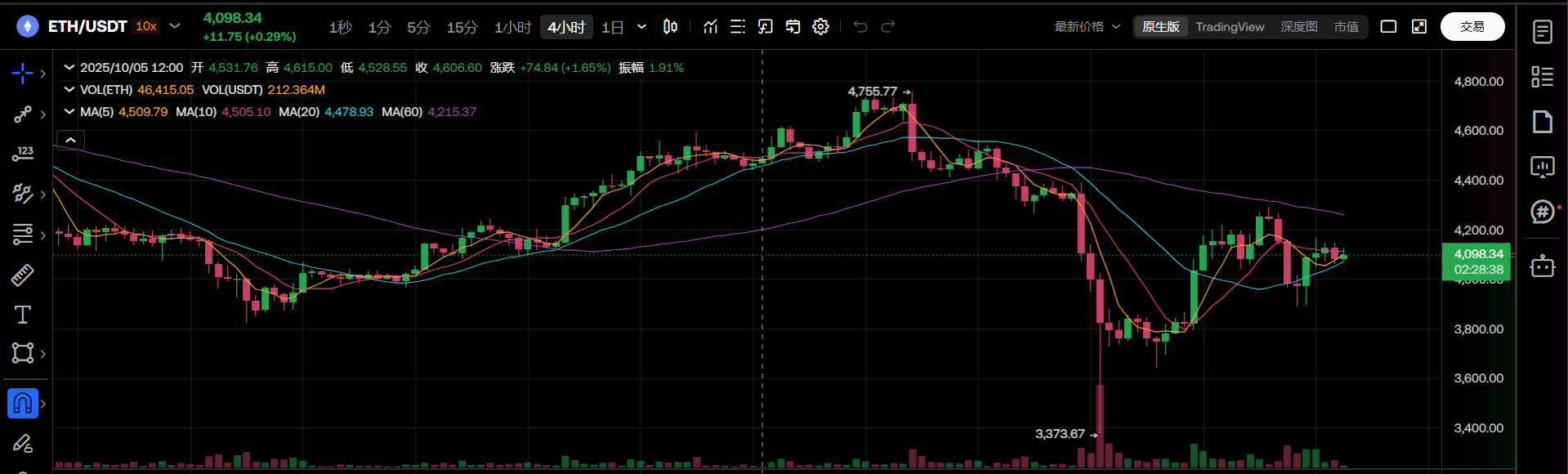Click the candlestick chart type icon

[x=670, y=27]
